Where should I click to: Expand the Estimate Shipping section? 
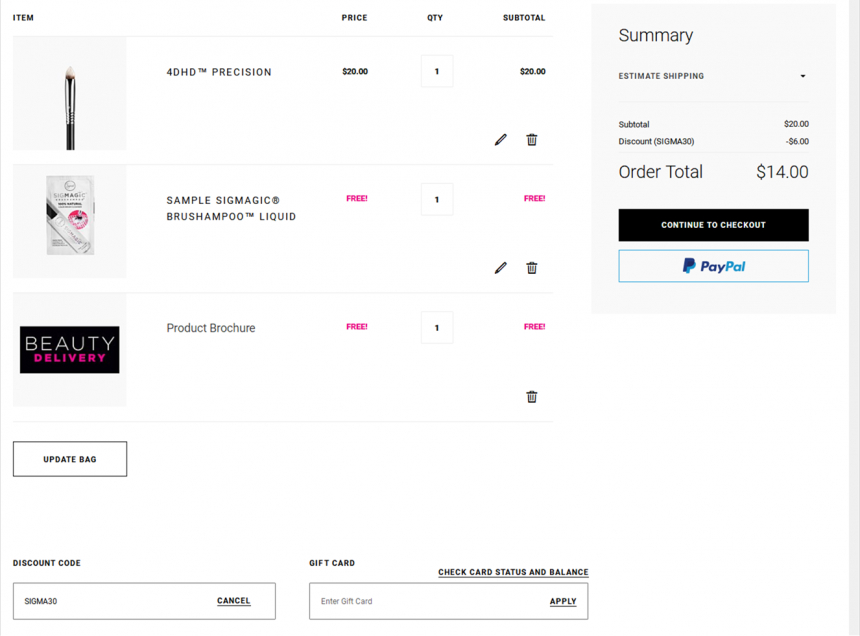(x=713, y=76)
